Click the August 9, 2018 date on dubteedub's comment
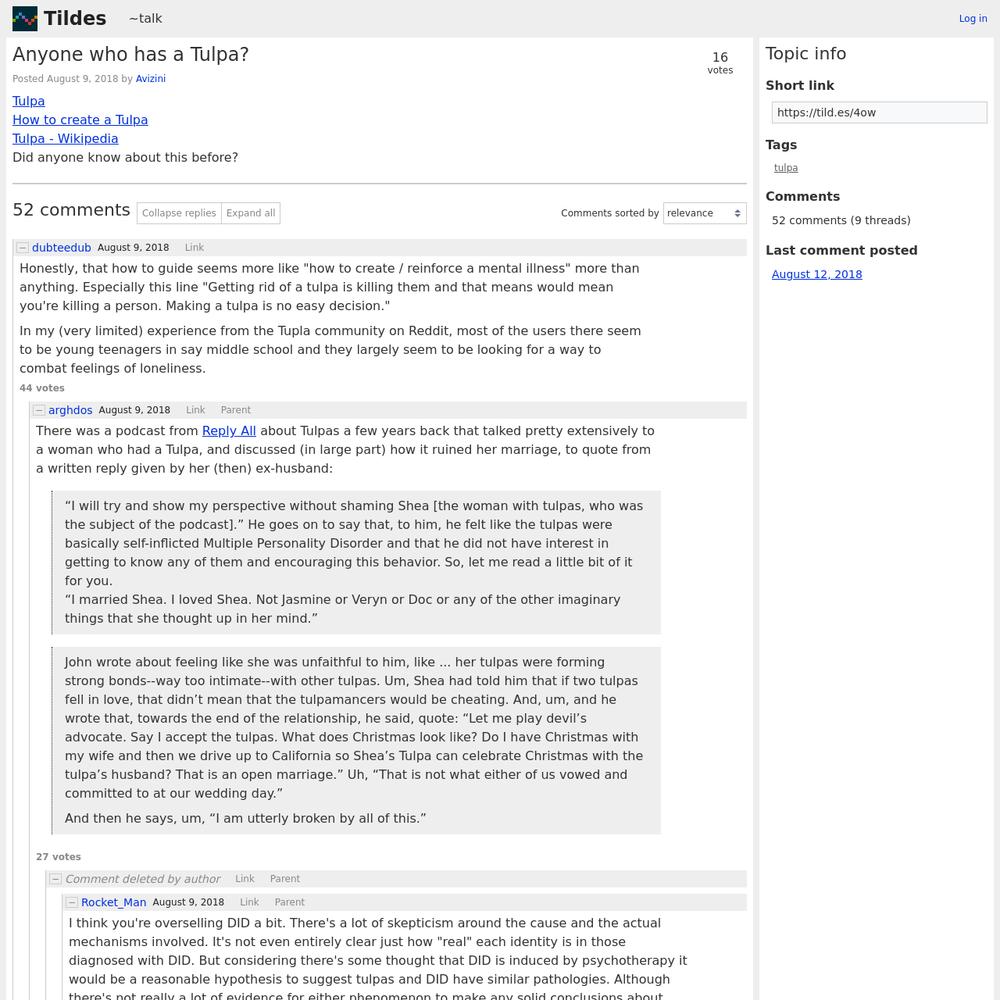 (133, 247)
